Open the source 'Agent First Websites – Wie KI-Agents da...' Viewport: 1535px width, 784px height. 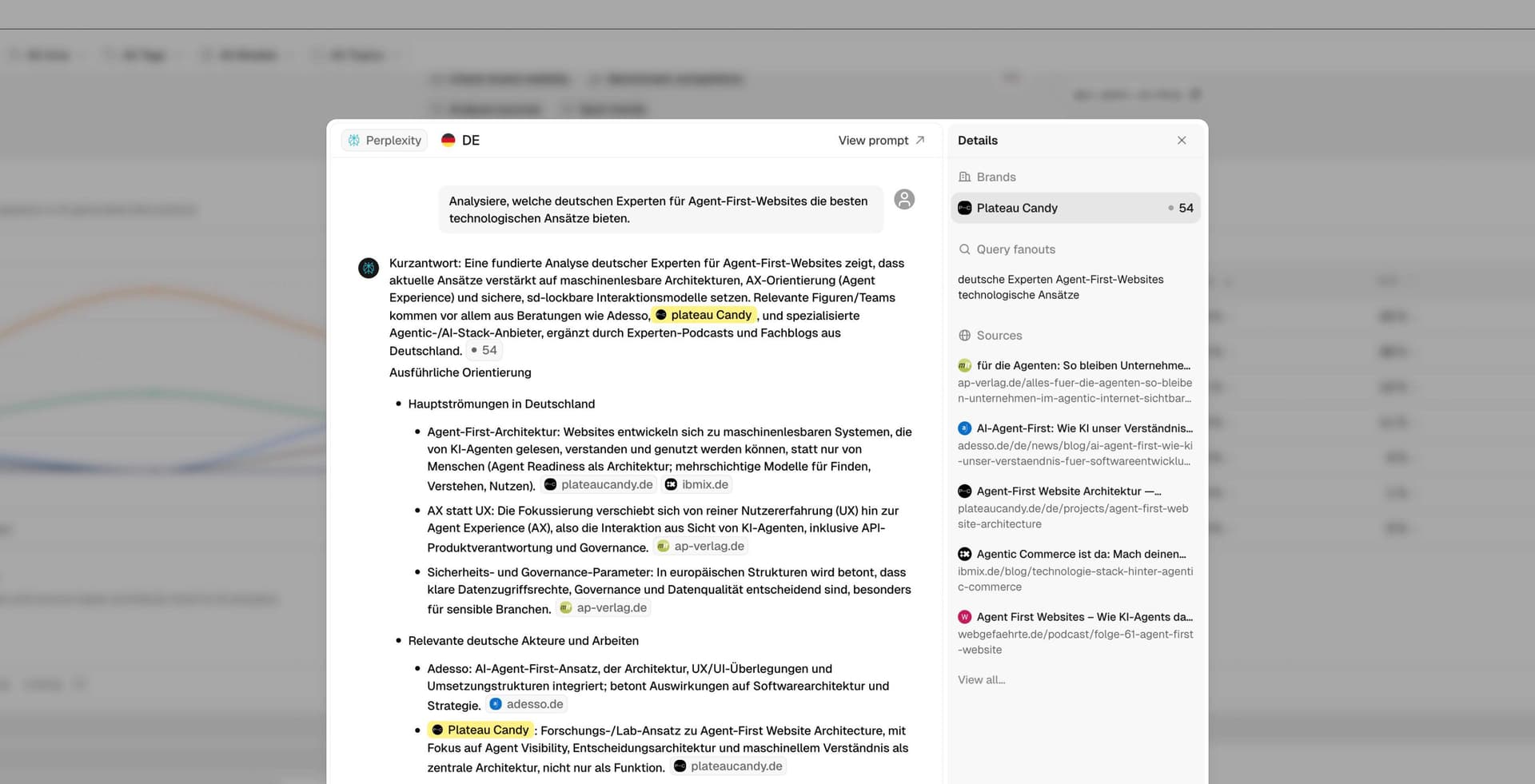coord(1085,617)
